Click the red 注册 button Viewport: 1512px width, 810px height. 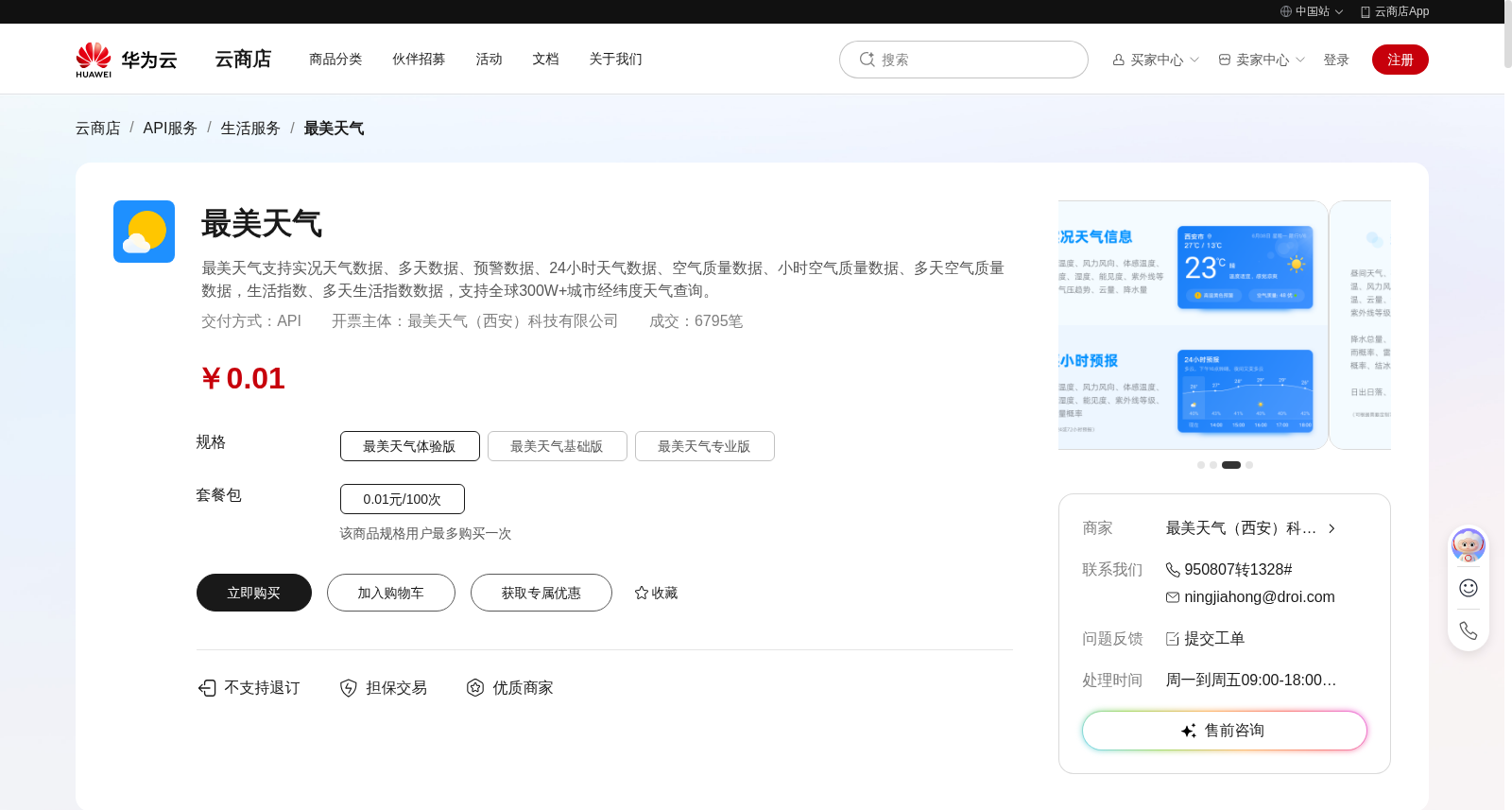1400,60
